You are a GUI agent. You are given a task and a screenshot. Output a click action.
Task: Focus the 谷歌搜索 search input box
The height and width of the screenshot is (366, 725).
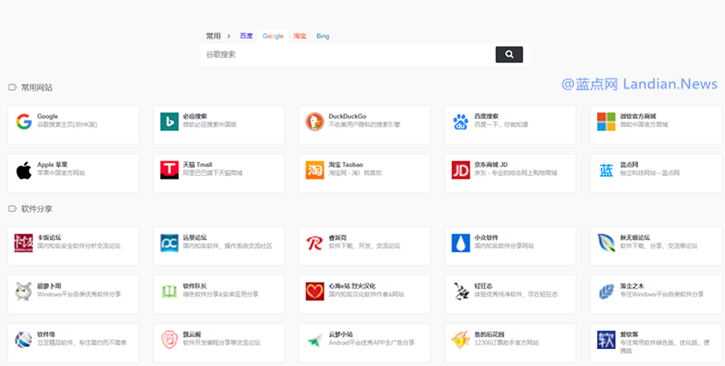(348, 55)
